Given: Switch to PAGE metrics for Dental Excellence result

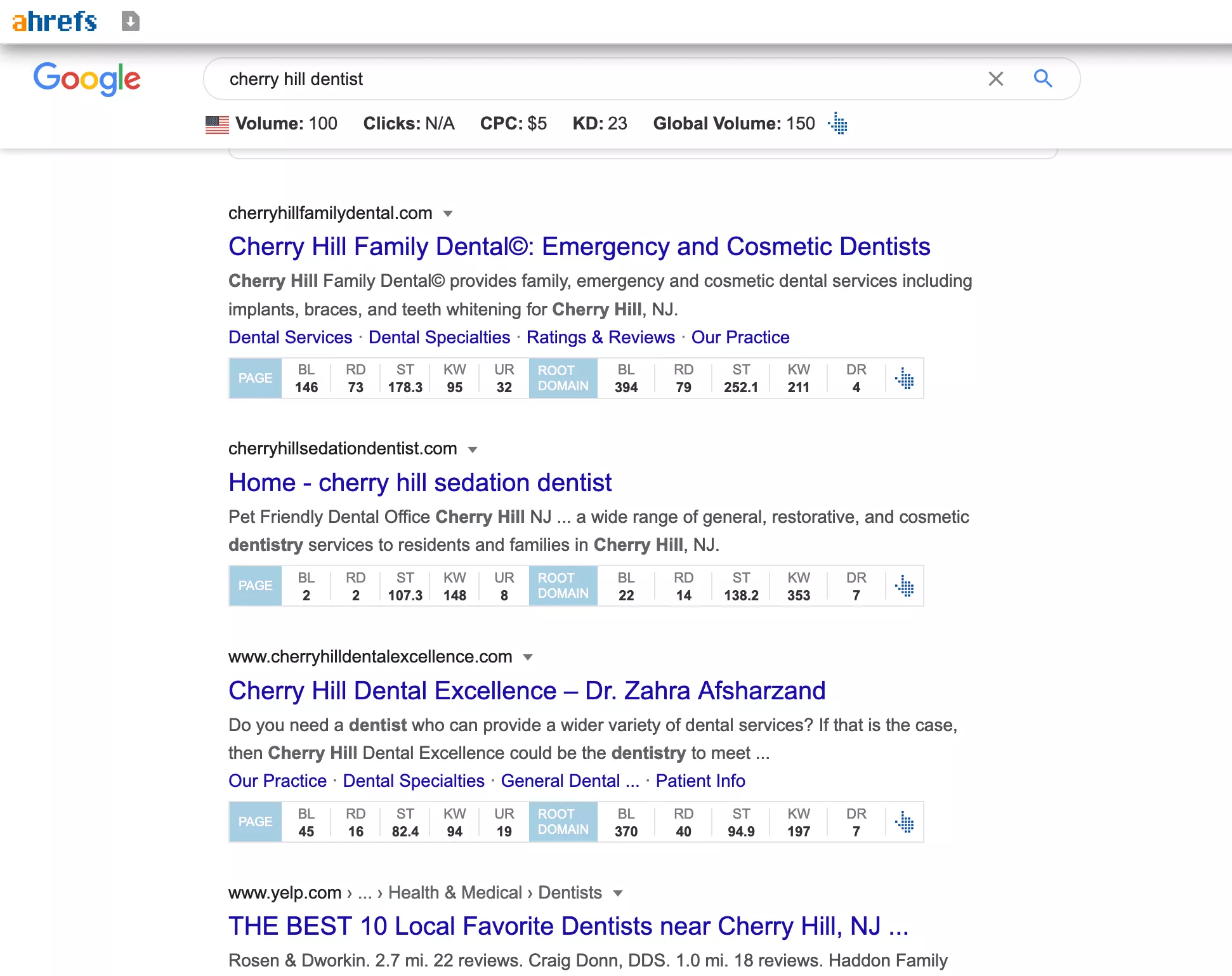Looking at the screenshot, I should point(254,822).
